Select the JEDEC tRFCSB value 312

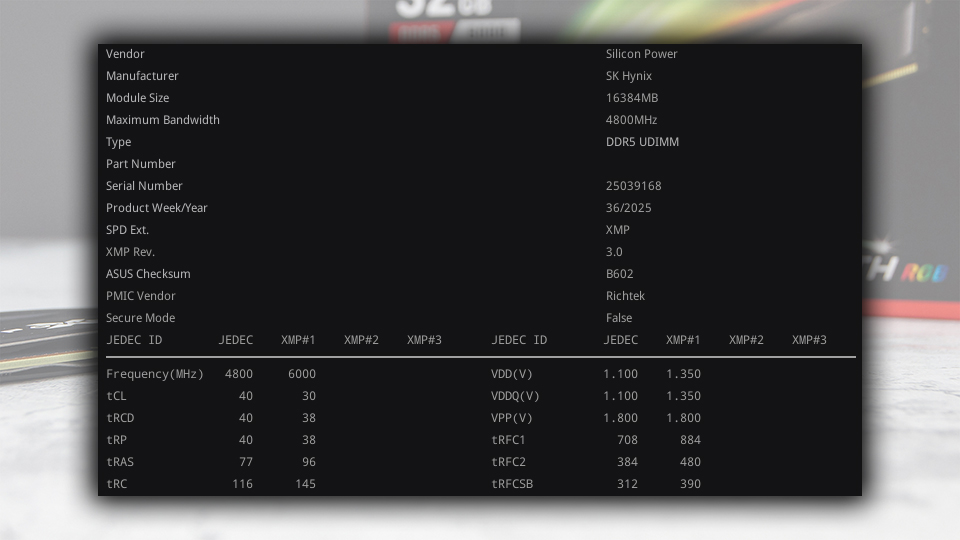(628, 484)
